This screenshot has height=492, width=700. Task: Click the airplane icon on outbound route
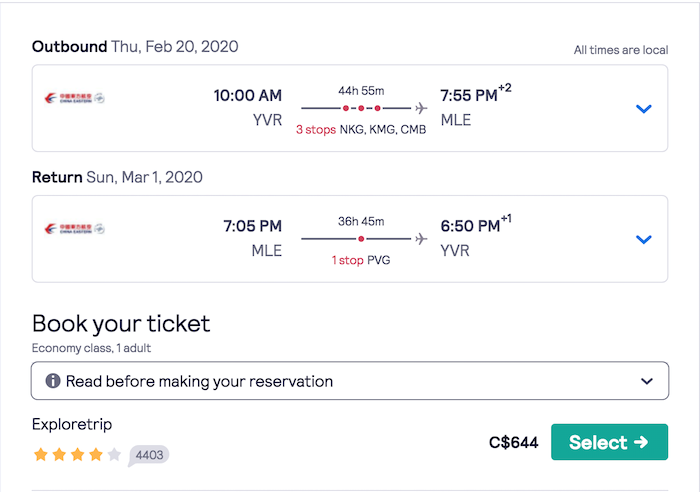click(421, 108)
